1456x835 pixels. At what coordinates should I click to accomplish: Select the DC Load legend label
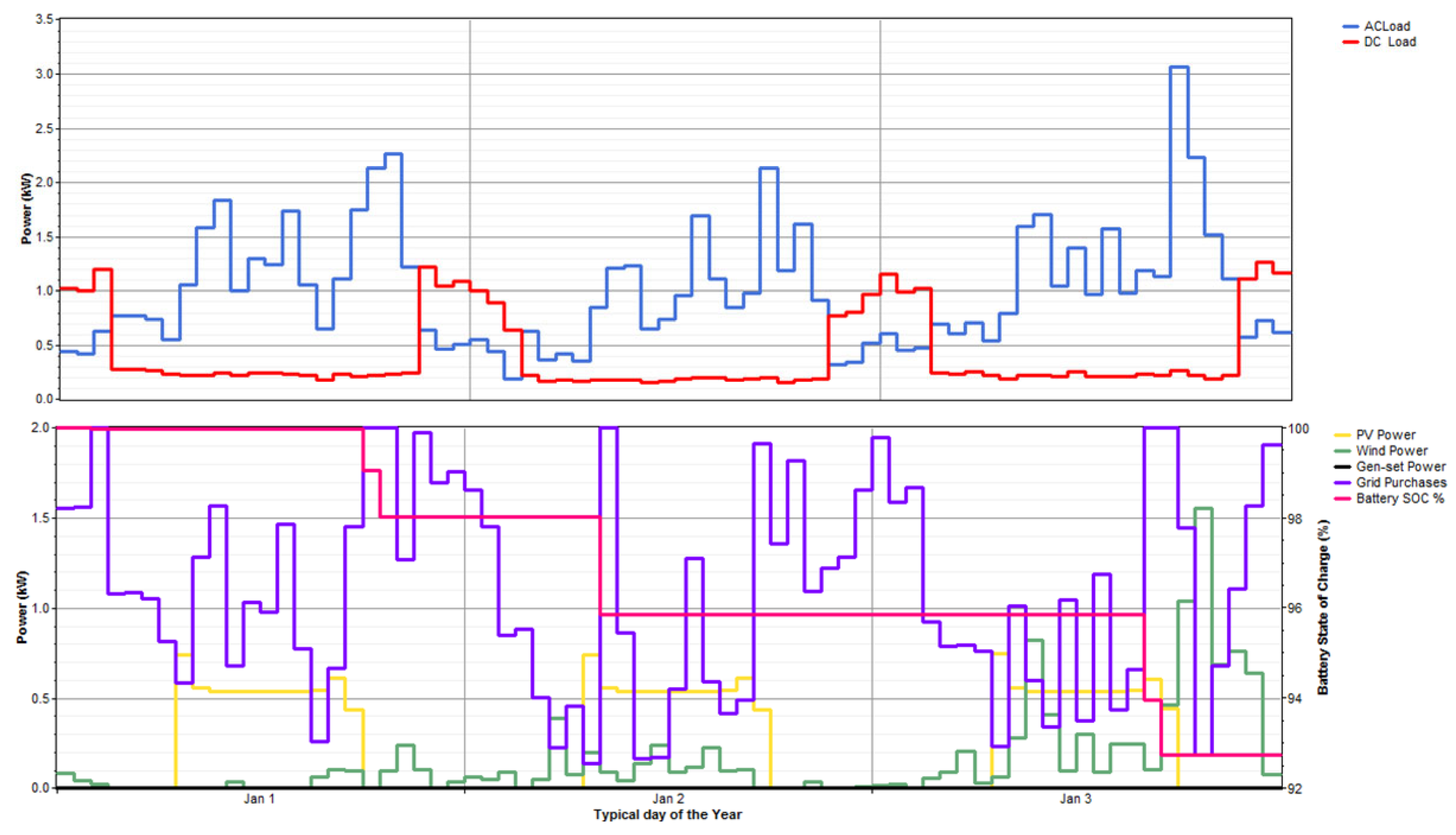click(1390, 42)
